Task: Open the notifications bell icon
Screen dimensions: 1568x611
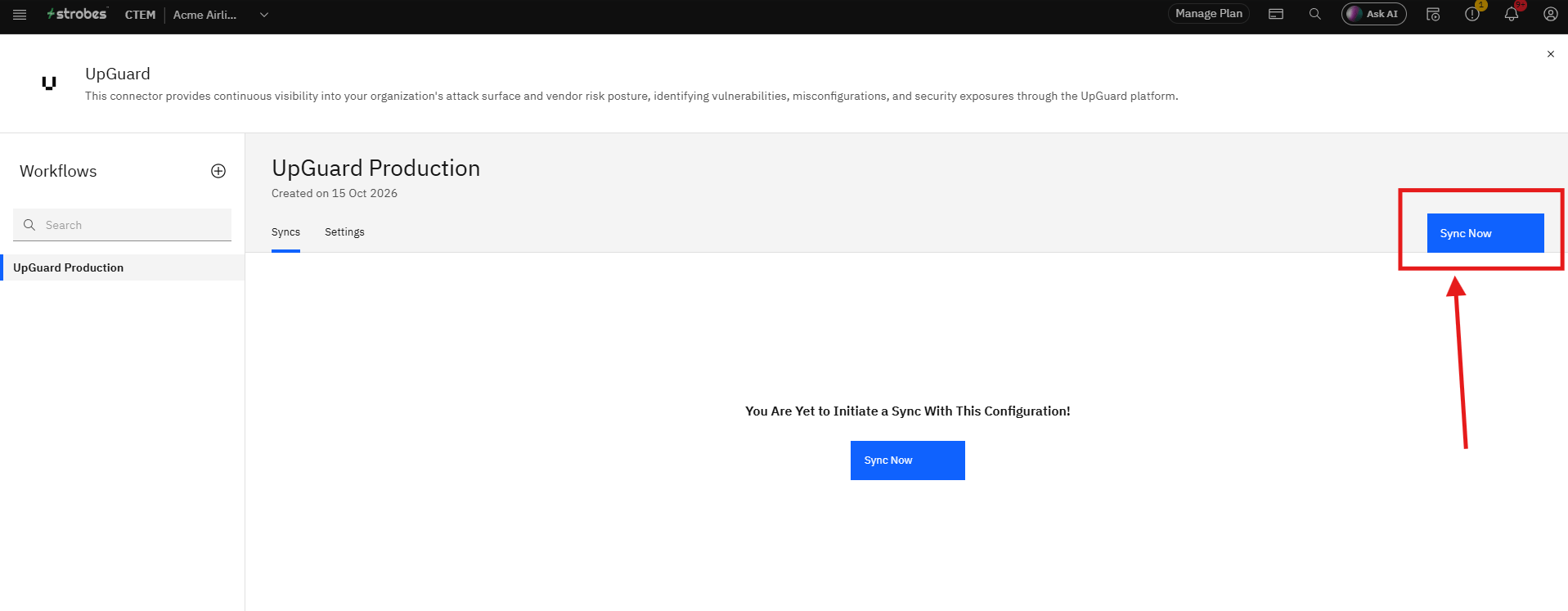Action: [x=1512, y=14]
